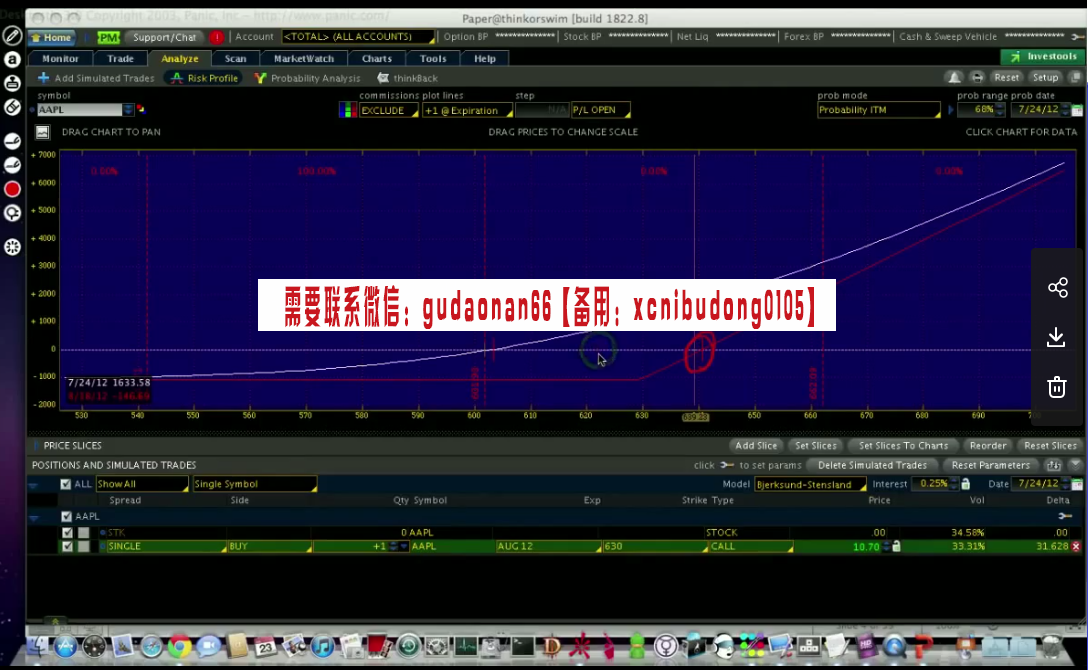Open the Support/Chat button
This screenshot has width=1088, height=670.
(164, 37)
